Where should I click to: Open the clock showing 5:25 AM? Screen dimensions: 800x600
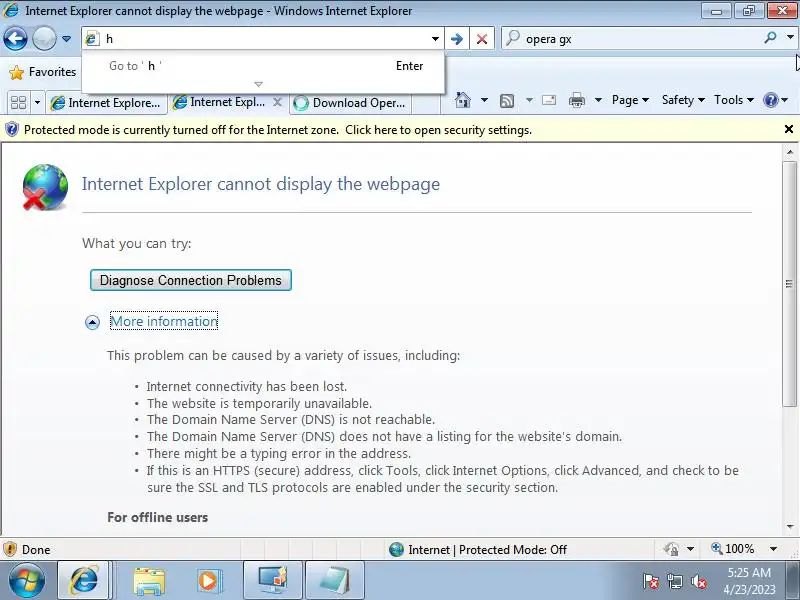[x=749, y=581]
